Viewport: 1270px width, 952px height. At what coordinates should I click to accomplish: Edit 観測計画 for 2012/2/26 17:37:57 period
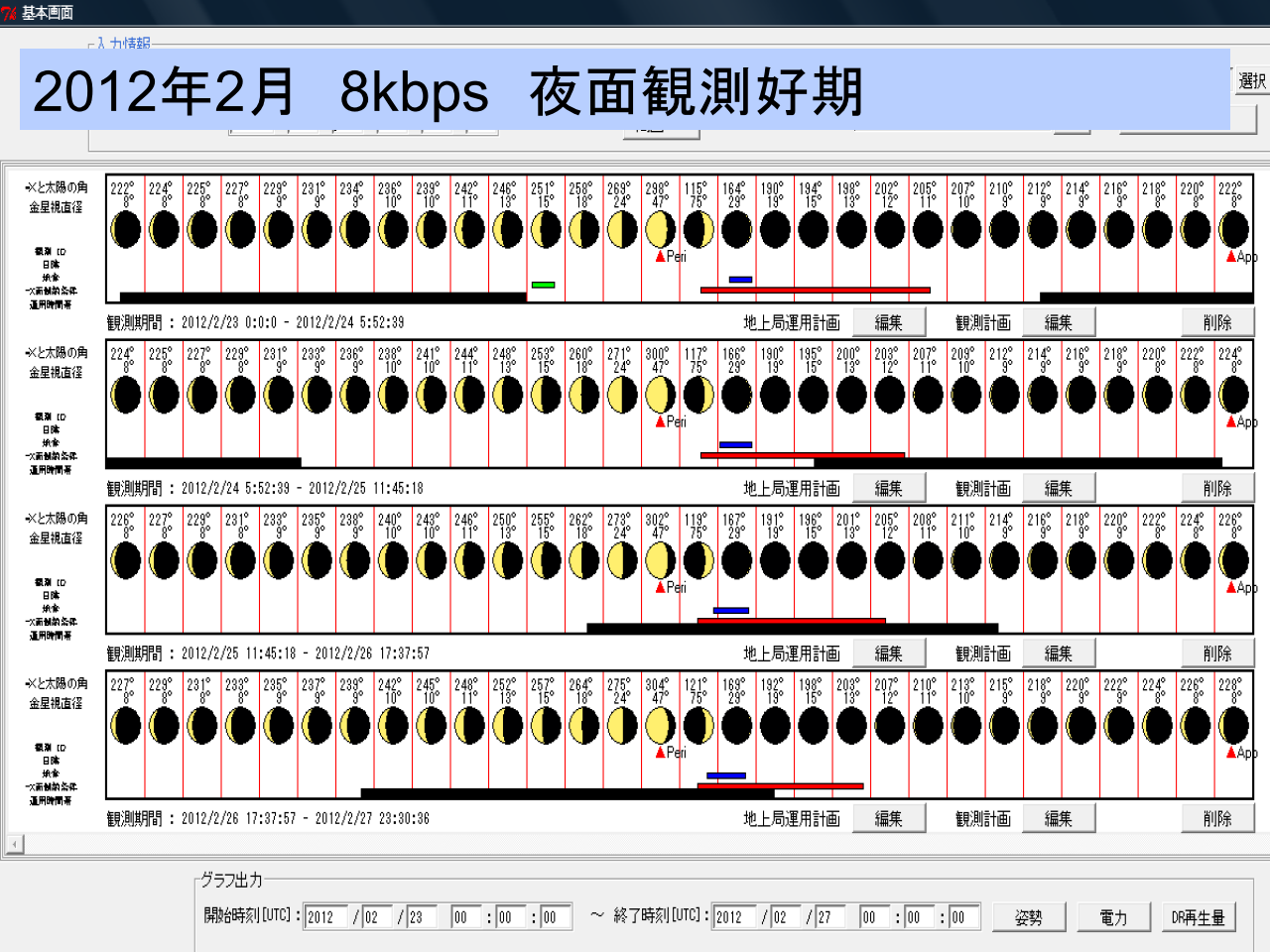tap(1059, 819)
